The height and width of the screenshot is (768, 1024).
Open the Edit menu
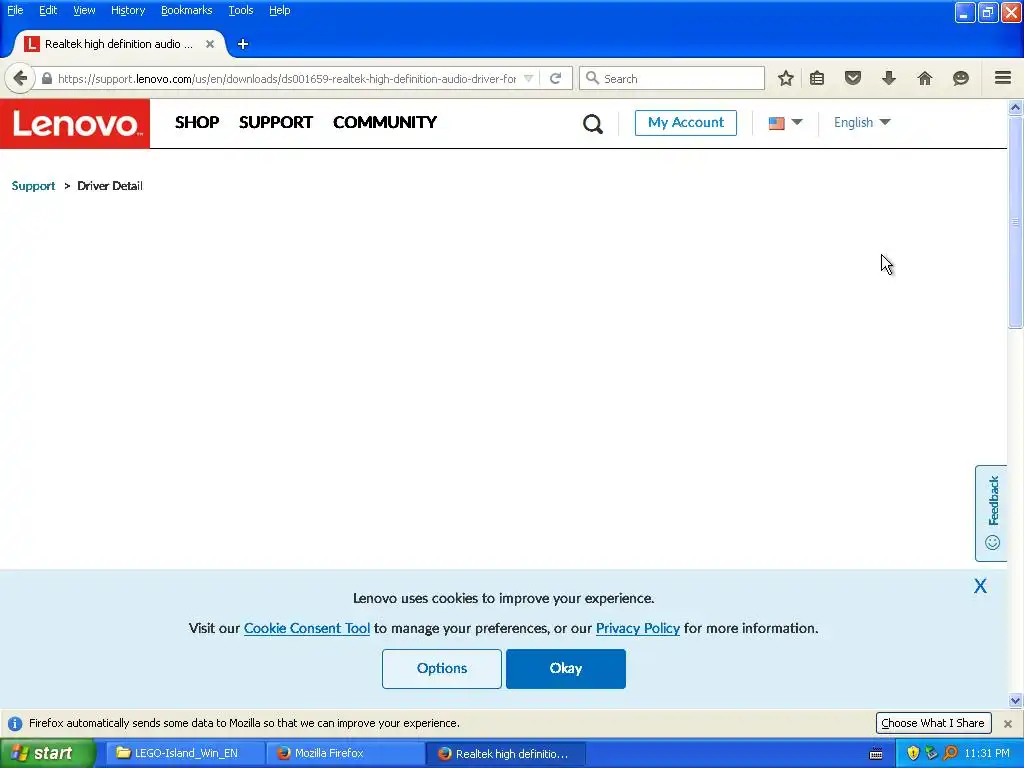pos(48,10)
